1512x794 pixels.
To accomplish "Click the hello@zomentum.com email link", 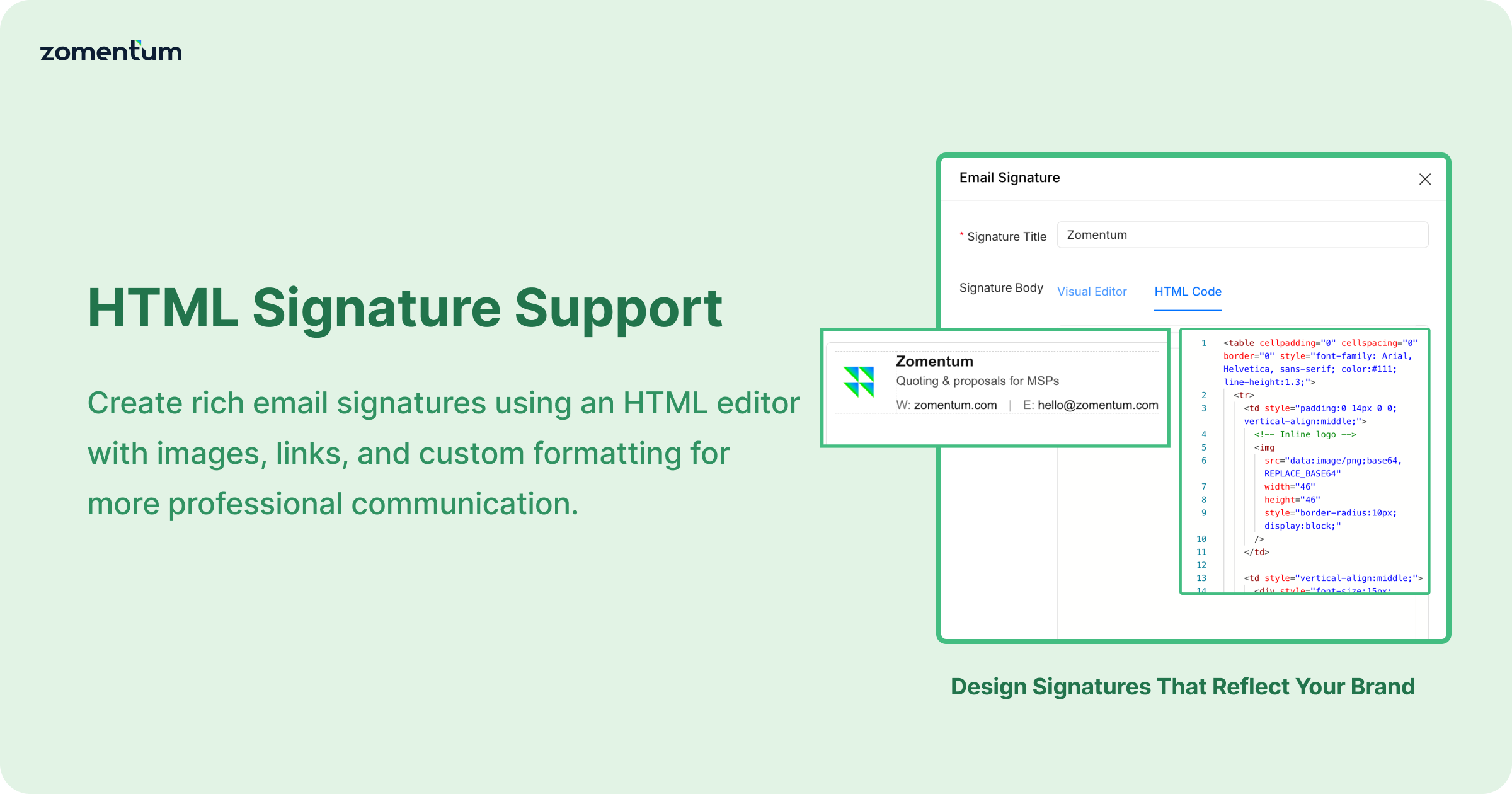I will (x=1097, y=405).
